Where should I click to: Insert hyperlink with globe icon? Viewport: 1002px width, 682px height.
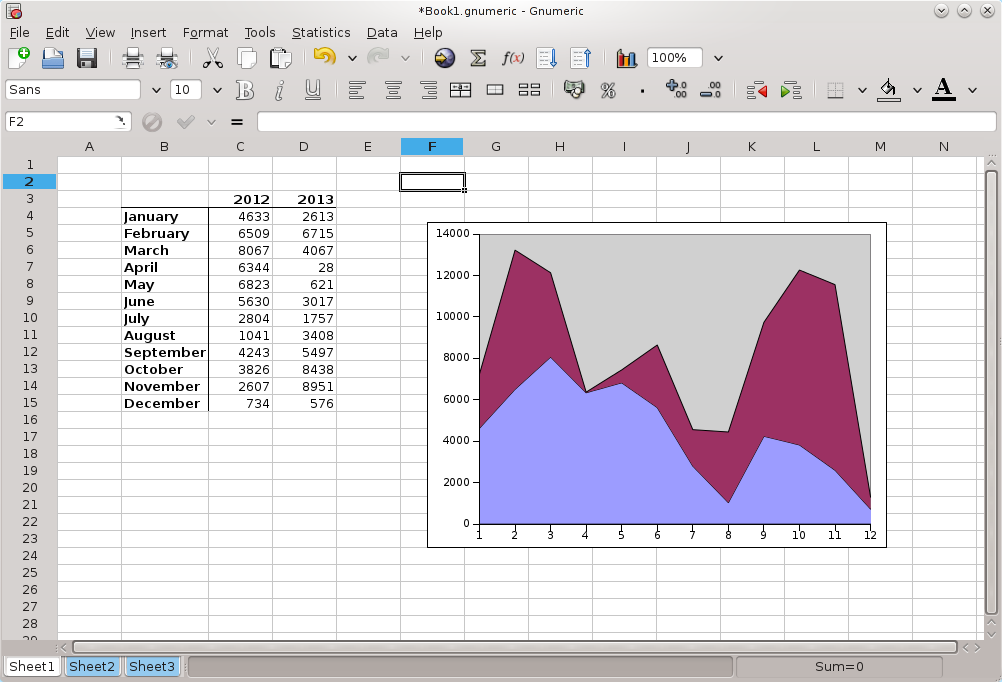[445, 58]
